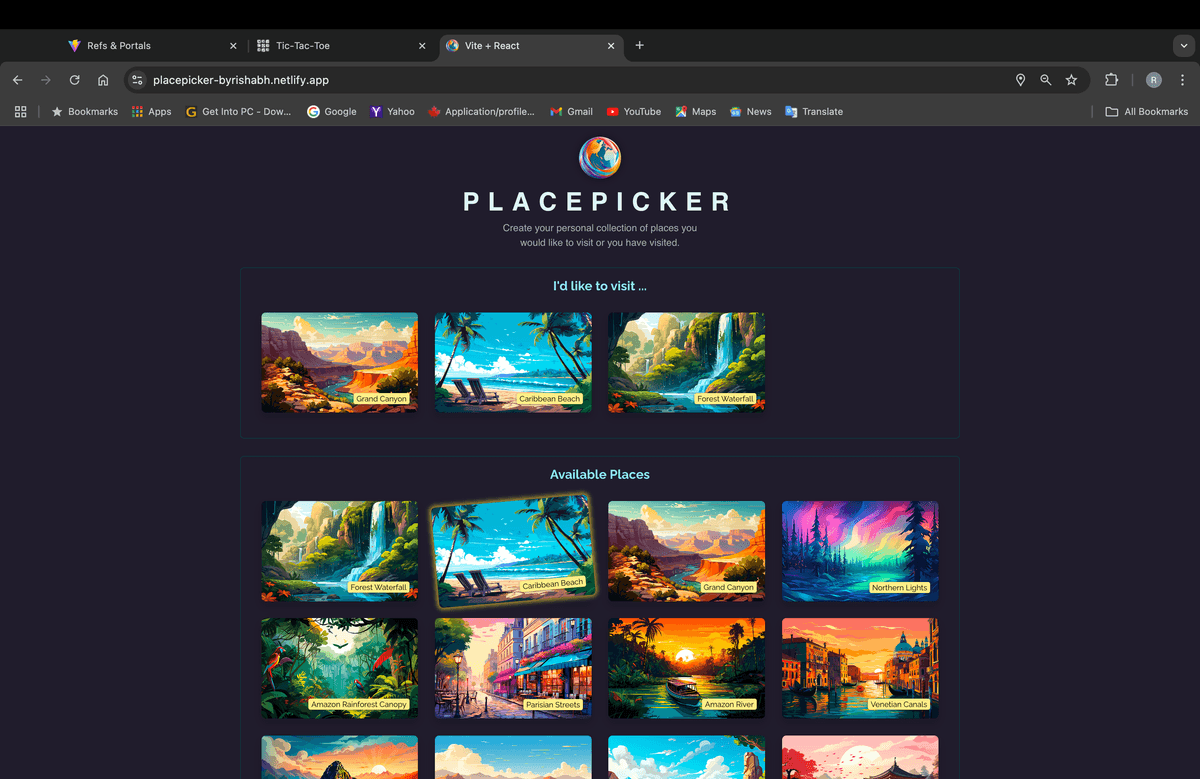
Task: Open the YouTube bookmark
Action: click(633, 112)
